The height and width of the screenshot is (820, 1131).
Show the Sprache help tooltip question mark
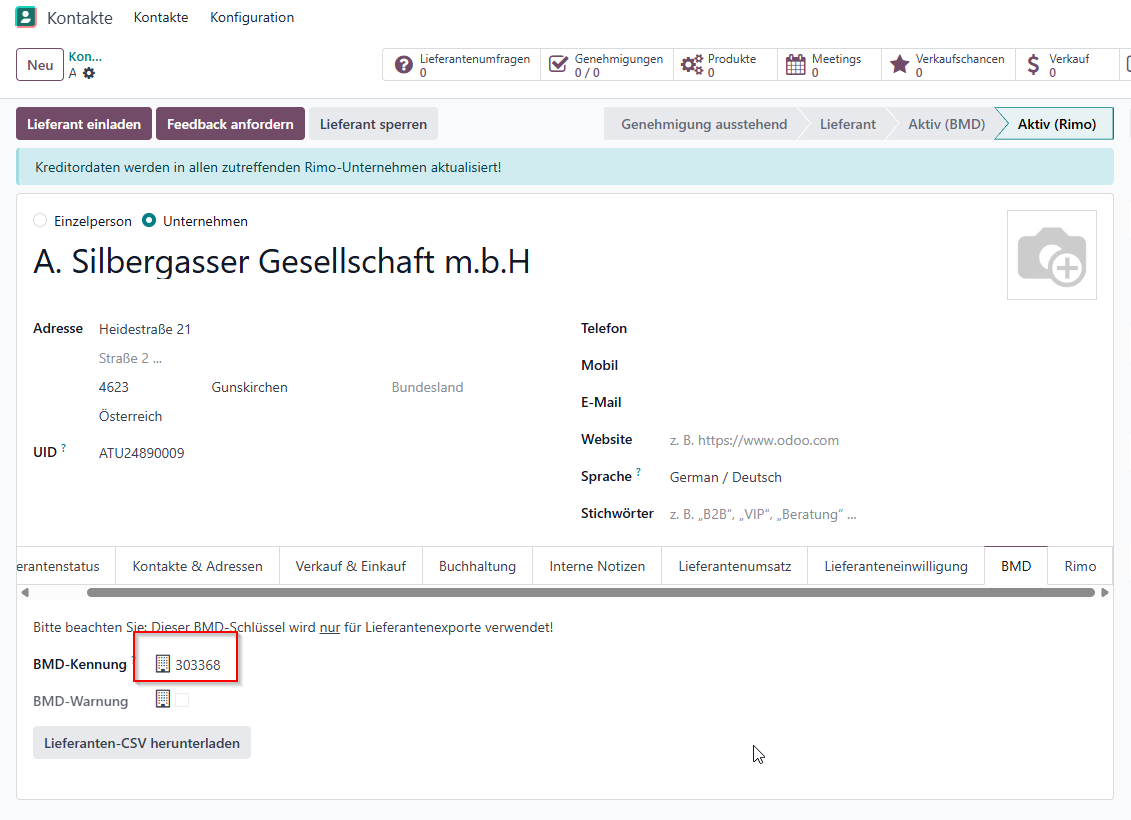coord(638,472)
